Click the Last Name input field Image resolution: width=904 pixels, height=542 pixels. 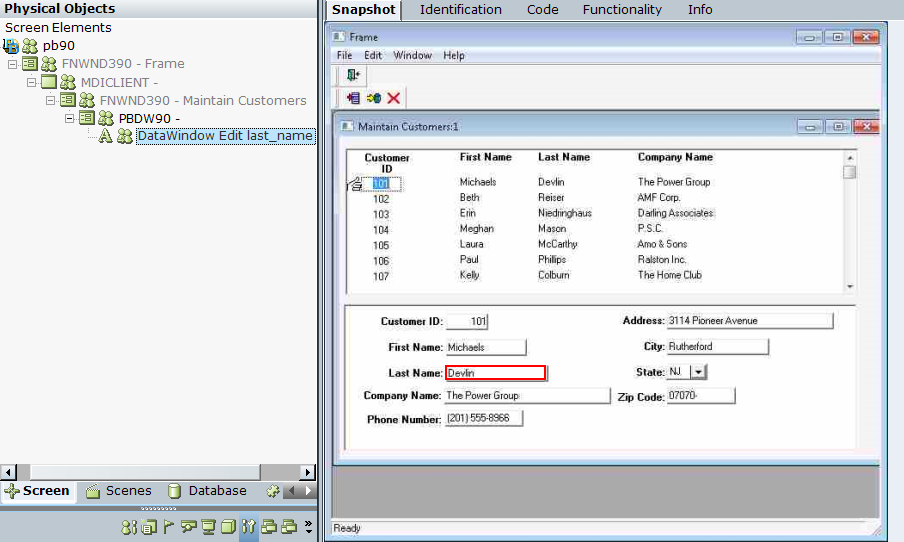495,373
